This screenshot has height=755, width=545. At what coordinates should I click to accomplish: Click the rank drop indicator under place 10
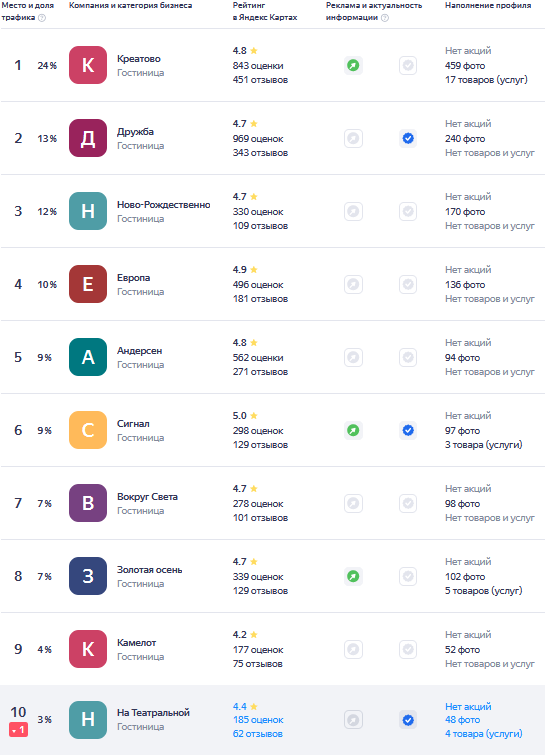click(x=18, y=730)
